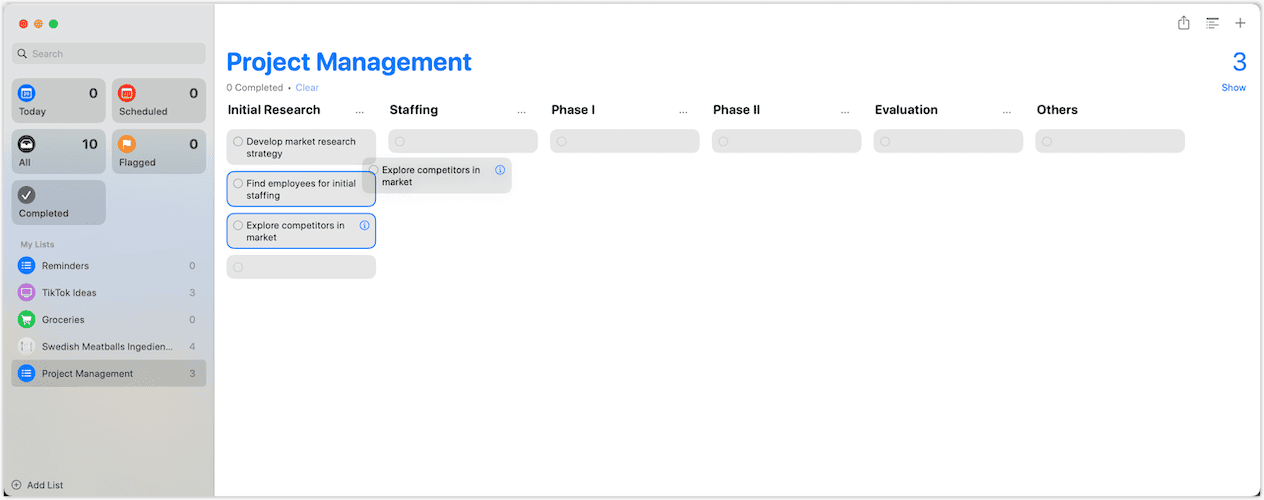Viewport: 1264px width, 500px height.
Task: Click the Clear completed link
Action: coord(307,88)
